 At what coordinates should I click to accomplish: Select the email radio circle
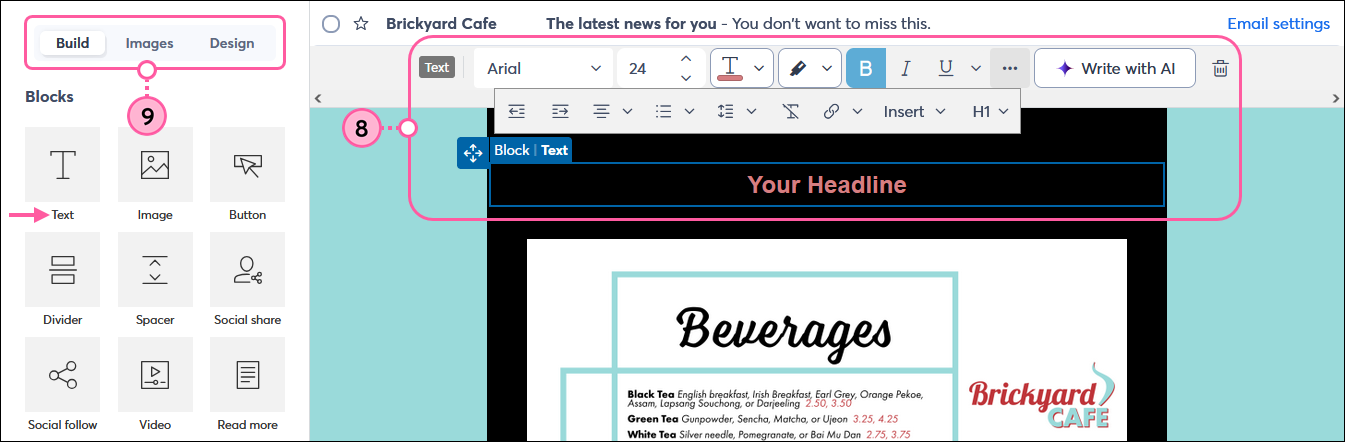[331, 23]
